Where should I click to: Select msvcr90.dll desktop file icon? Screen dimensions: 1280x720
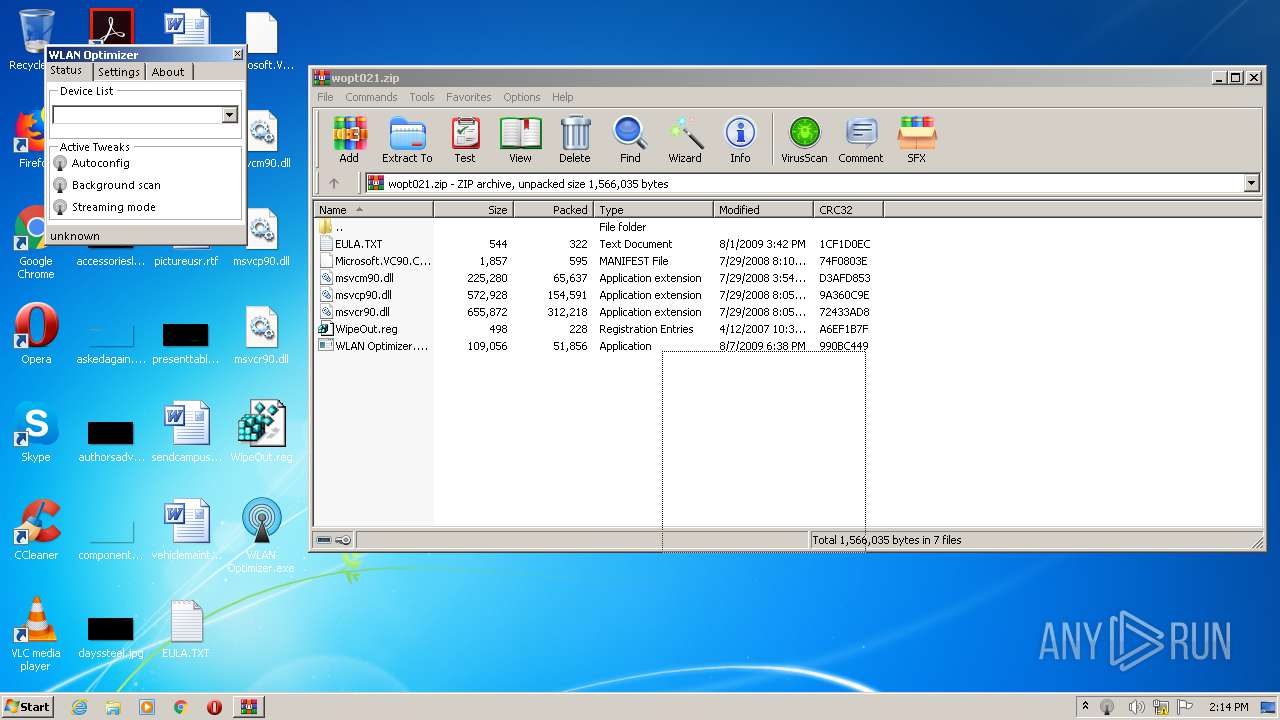tap(261, 334)
